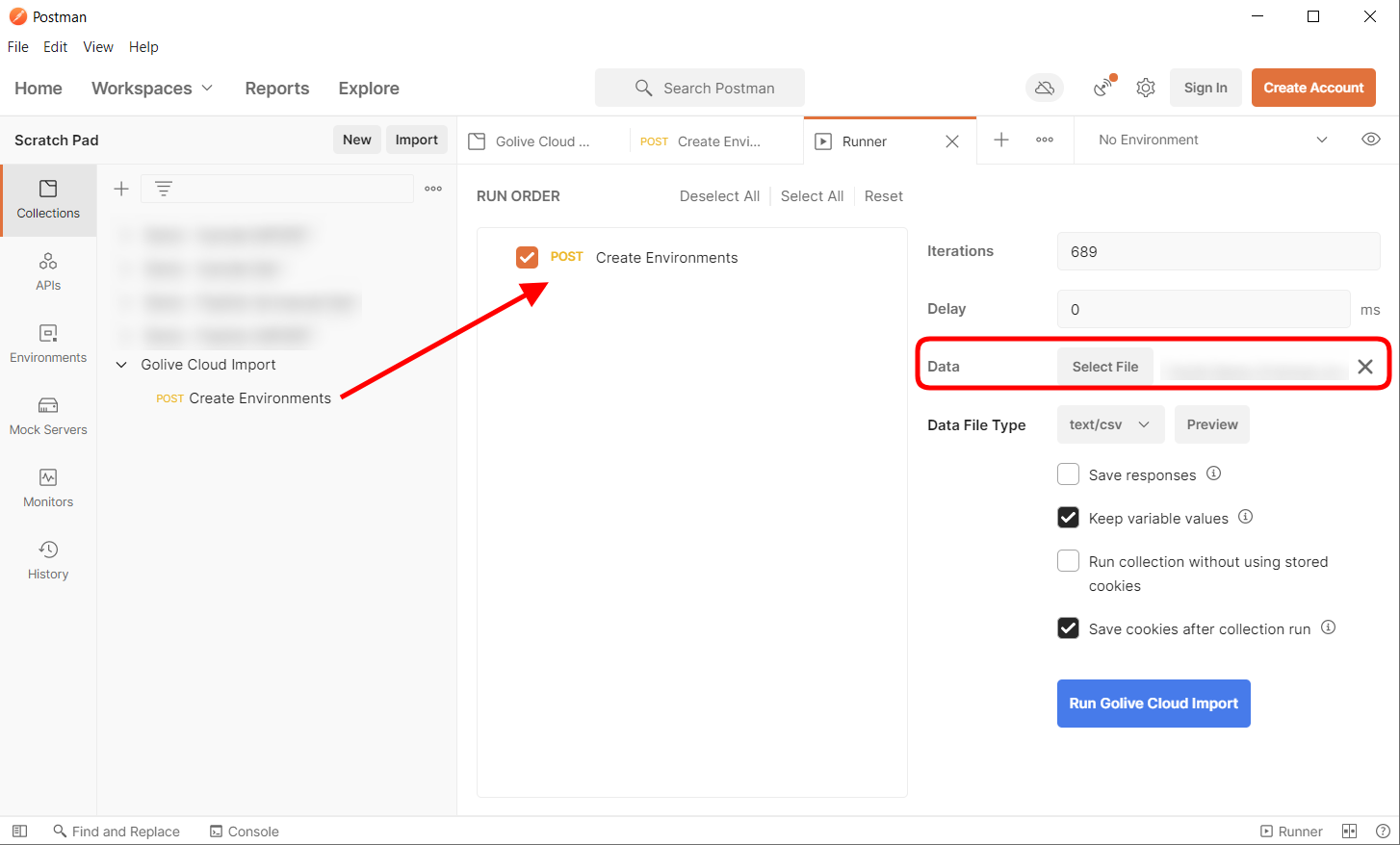Click the Iterations input field
Viewport: 1400px width, 845px height.
click(1217, 251)
